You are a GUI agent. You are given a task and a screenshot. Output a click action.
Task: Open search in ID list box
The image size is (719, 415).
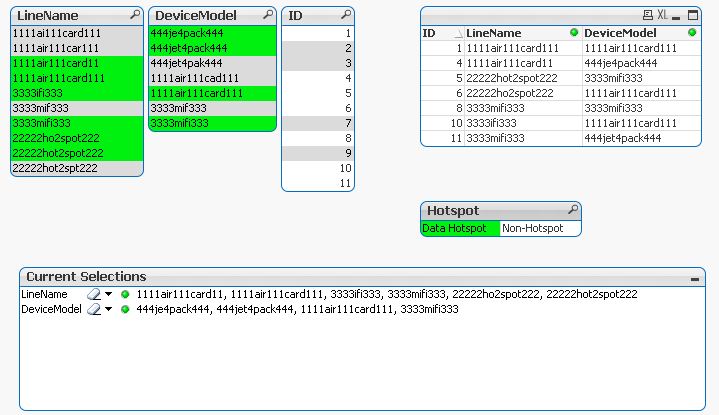(x=346, y=15)
